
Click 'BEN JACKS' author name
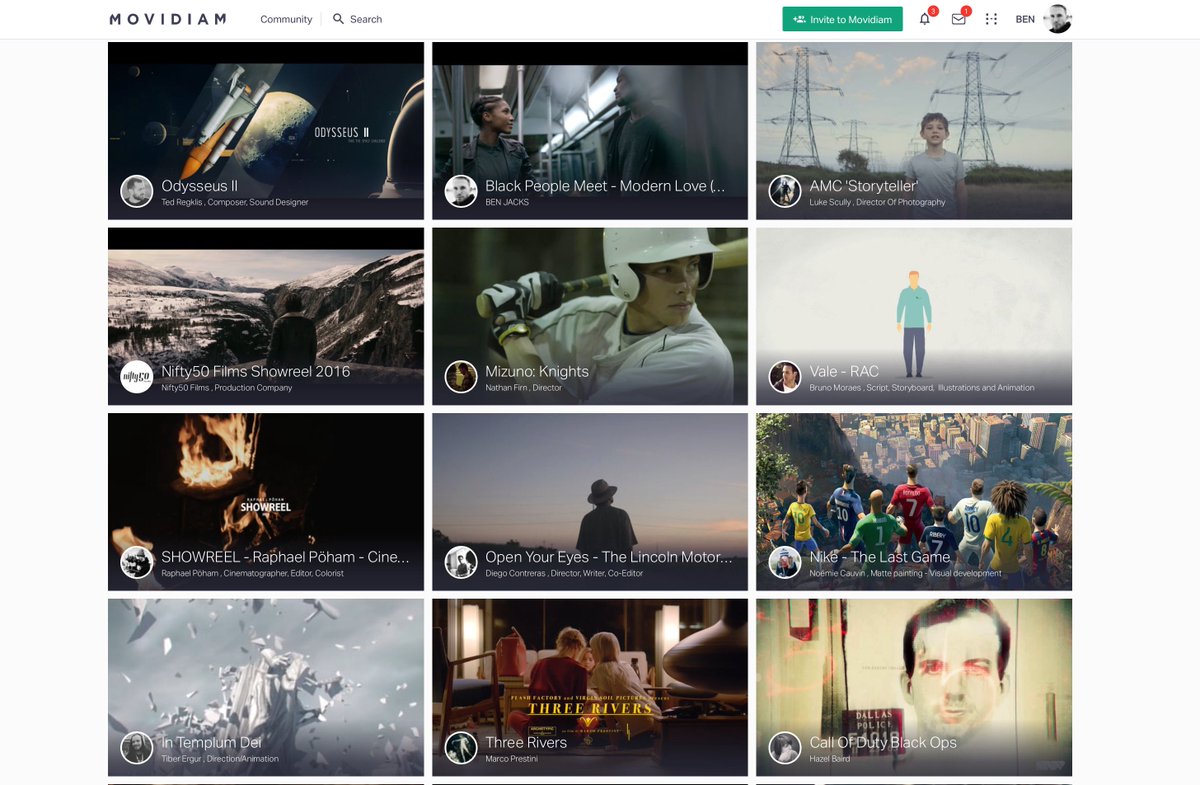[507, 203]
